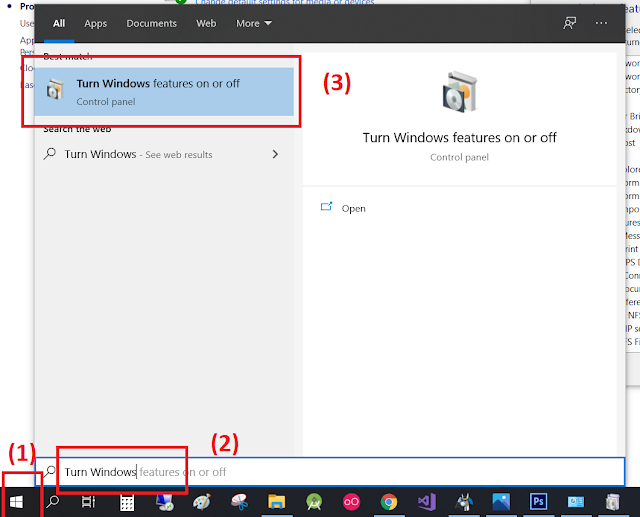640x517 pixels.
Task: Select the All search tab
Action: click(59, 24)
